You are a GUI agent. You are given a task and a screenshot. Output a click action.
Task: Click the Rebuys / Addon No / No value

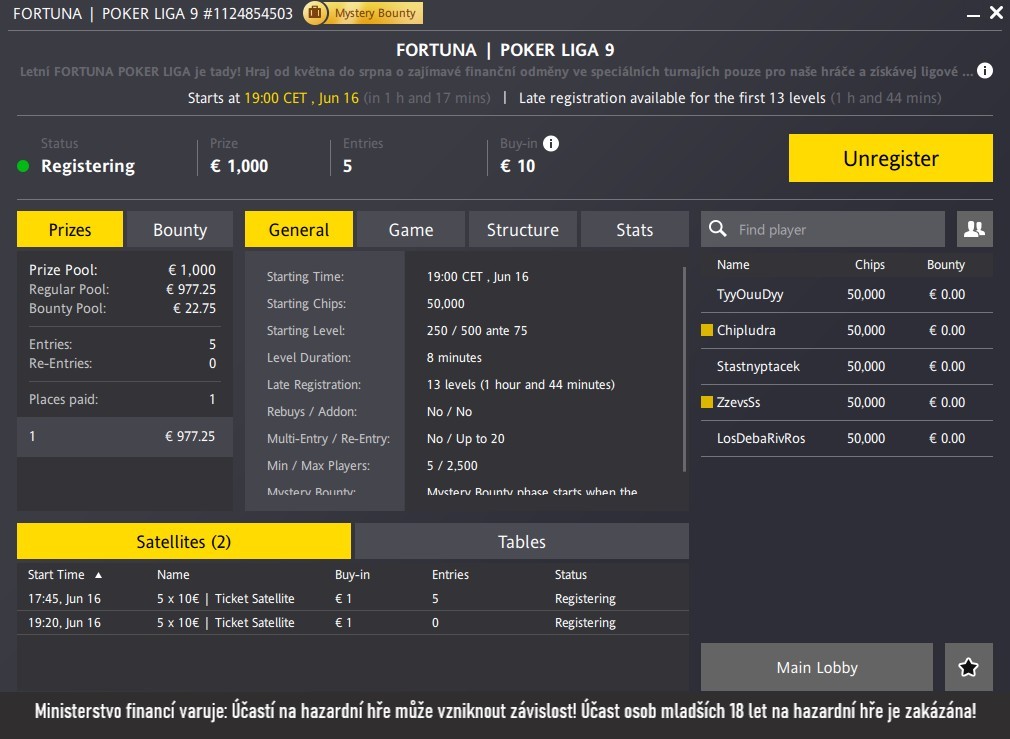(449, 412)
